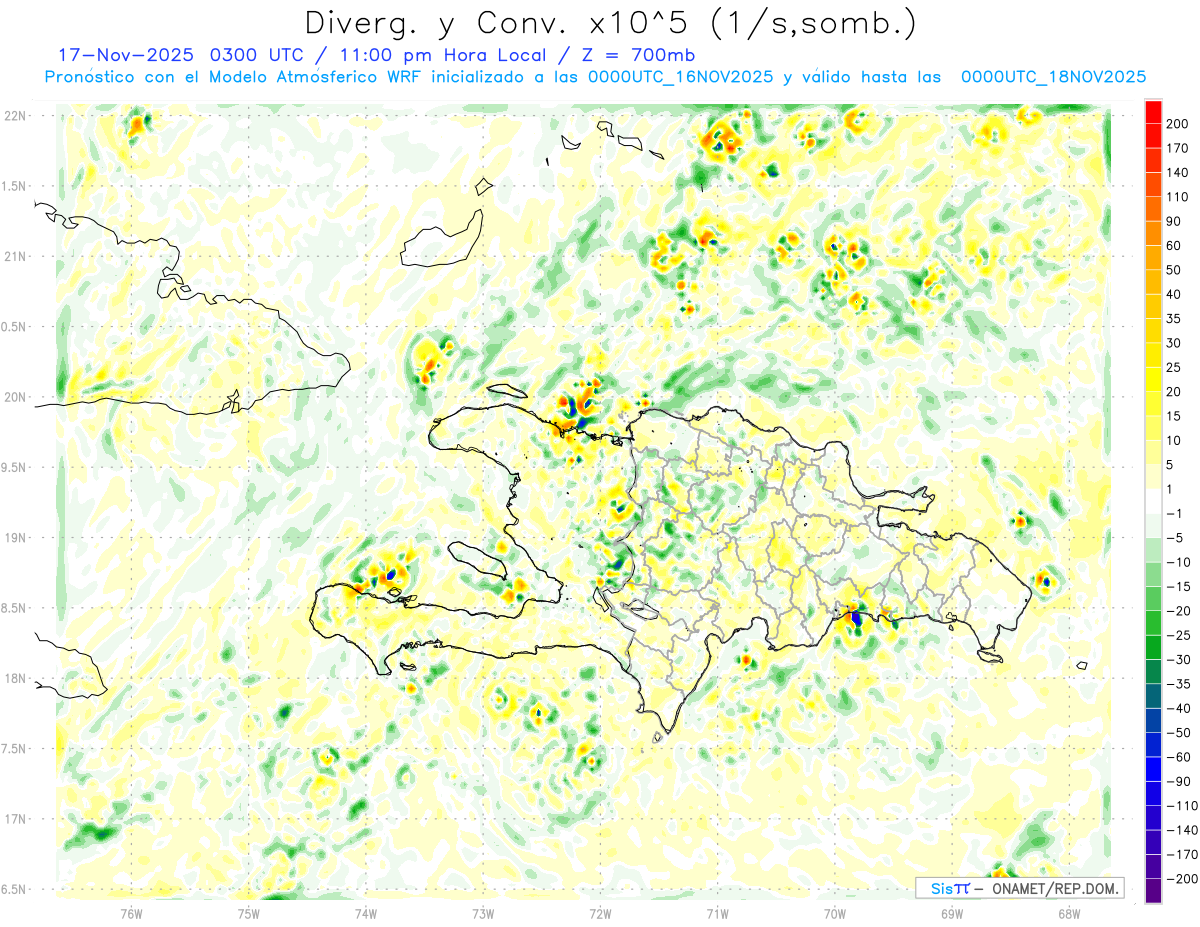Click the 68W longitude label
1200x927 pixels.
pyautogui.click(x=1069, y=913)
